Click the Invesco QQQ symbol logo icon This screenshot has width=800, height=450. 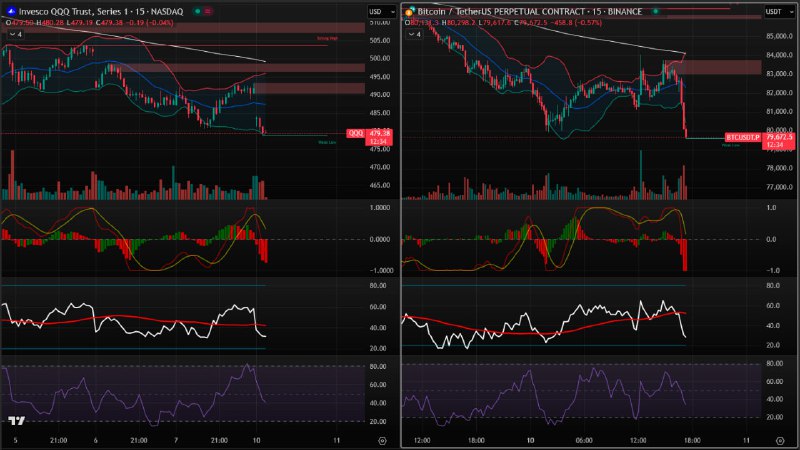(x=11, y=11)
